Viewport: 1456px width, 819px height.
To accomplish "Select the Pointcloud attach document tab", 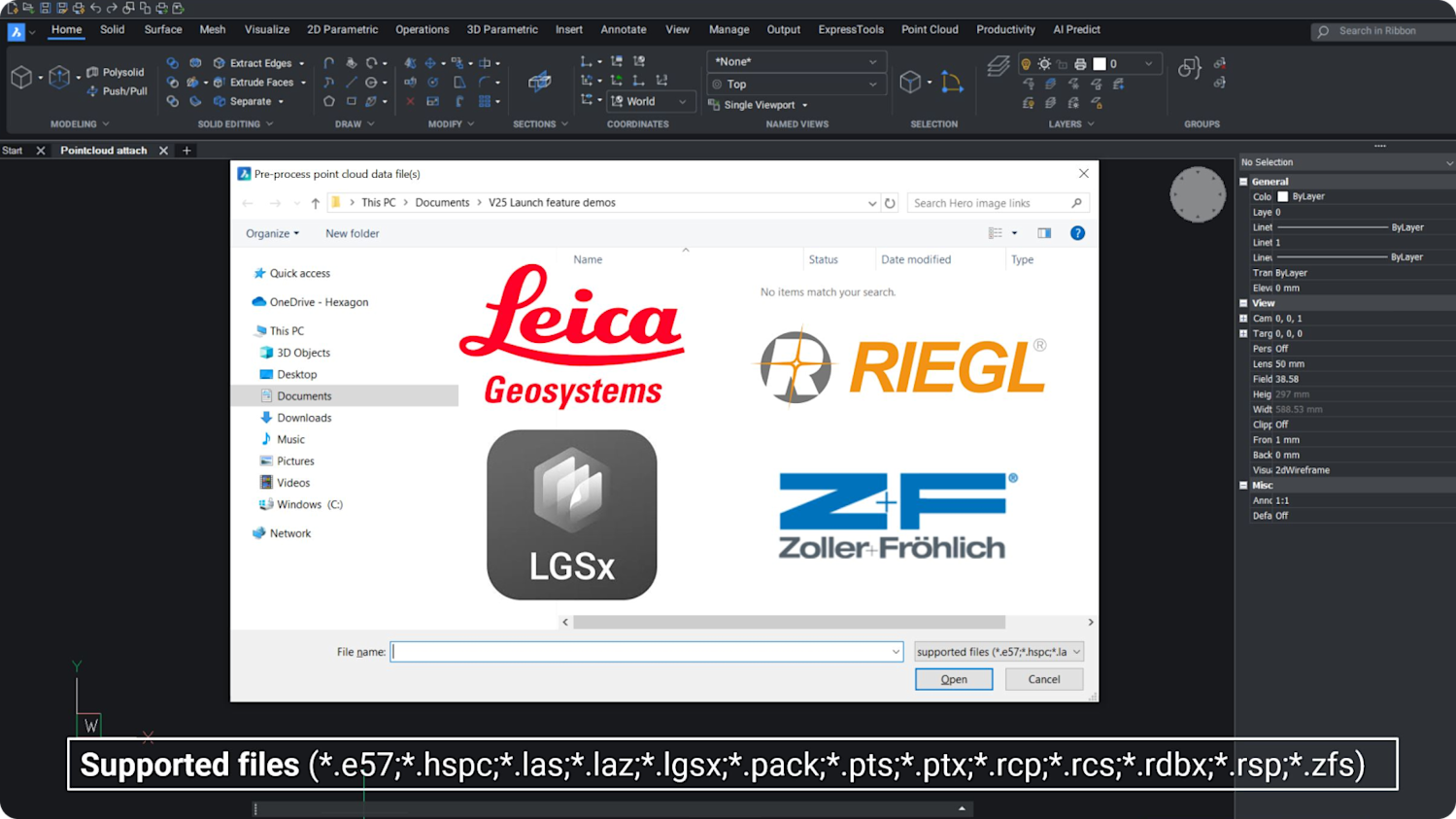I will click(x=103, y=150).
